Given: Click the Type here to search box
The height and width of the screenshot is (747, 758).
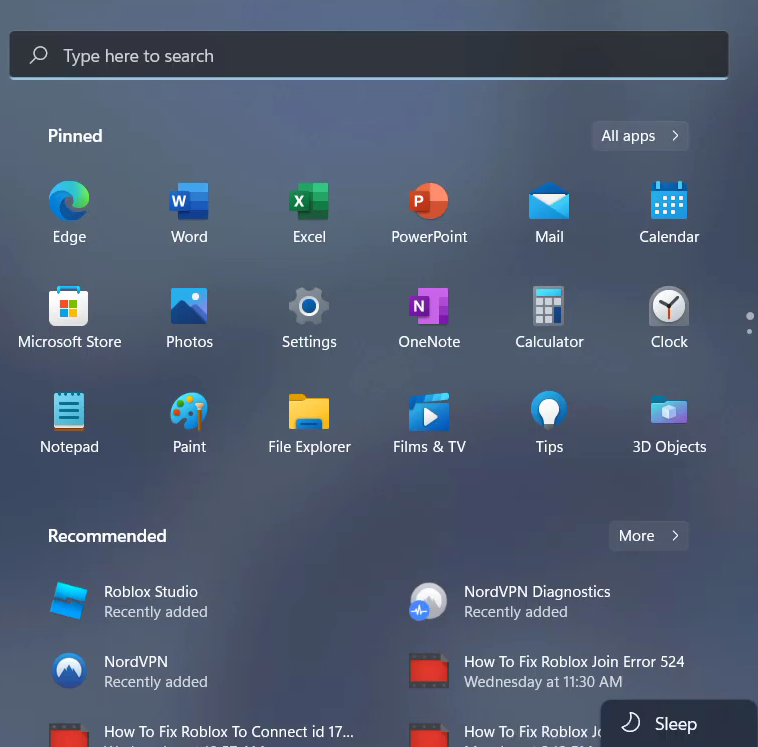Looking at the screenshot, I should (369, 55).
